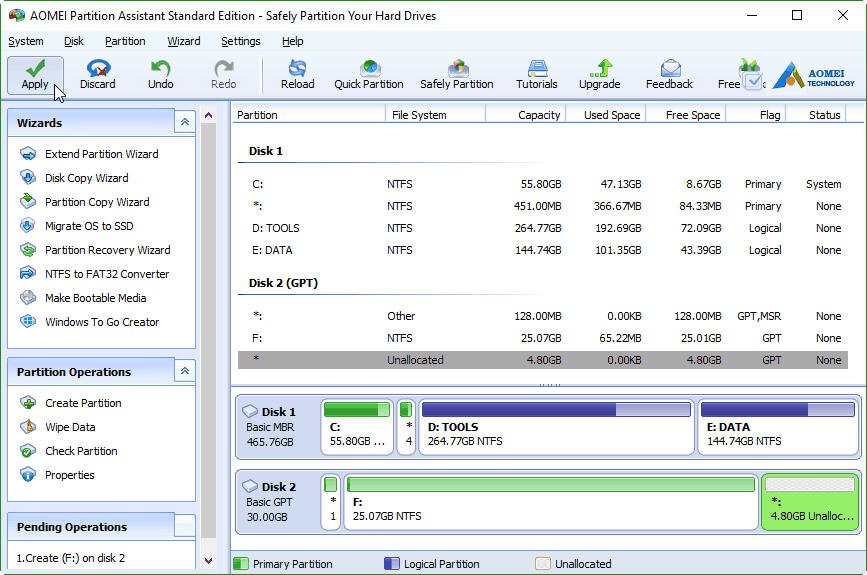Image resolution: width=867 pixels, height=575 pixels.
Task: Sort by Flag column header
Action: click(x=755, y=115)
